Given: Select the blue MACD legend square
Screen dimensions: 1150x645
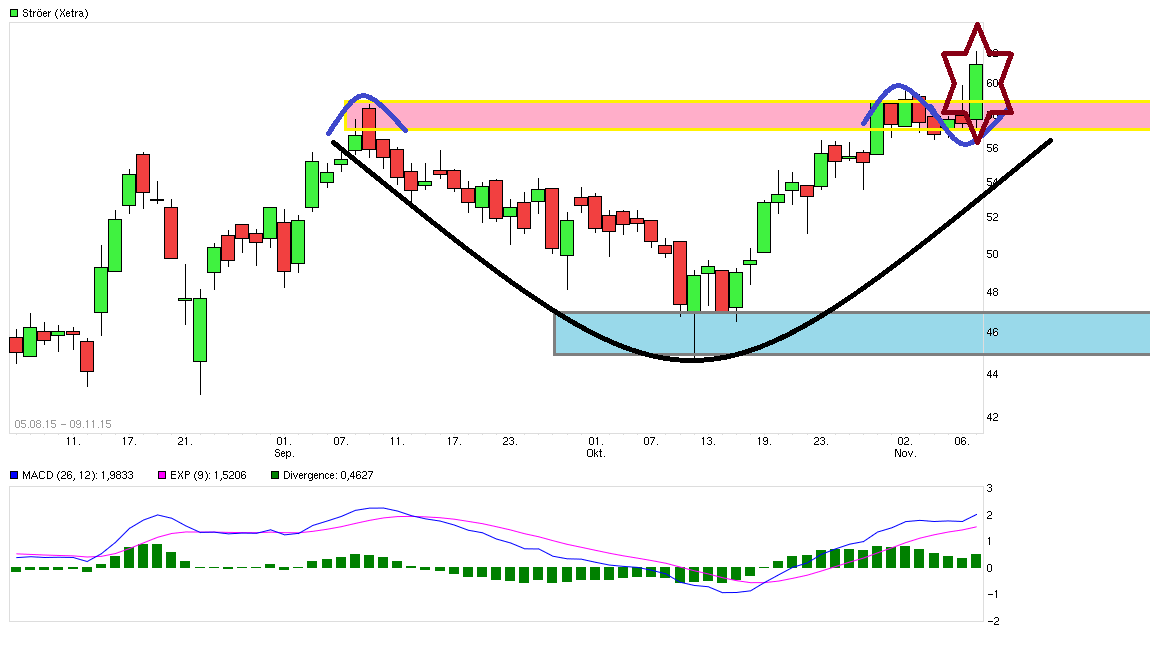Looking at the screenshot, I should tap(15, 476).
